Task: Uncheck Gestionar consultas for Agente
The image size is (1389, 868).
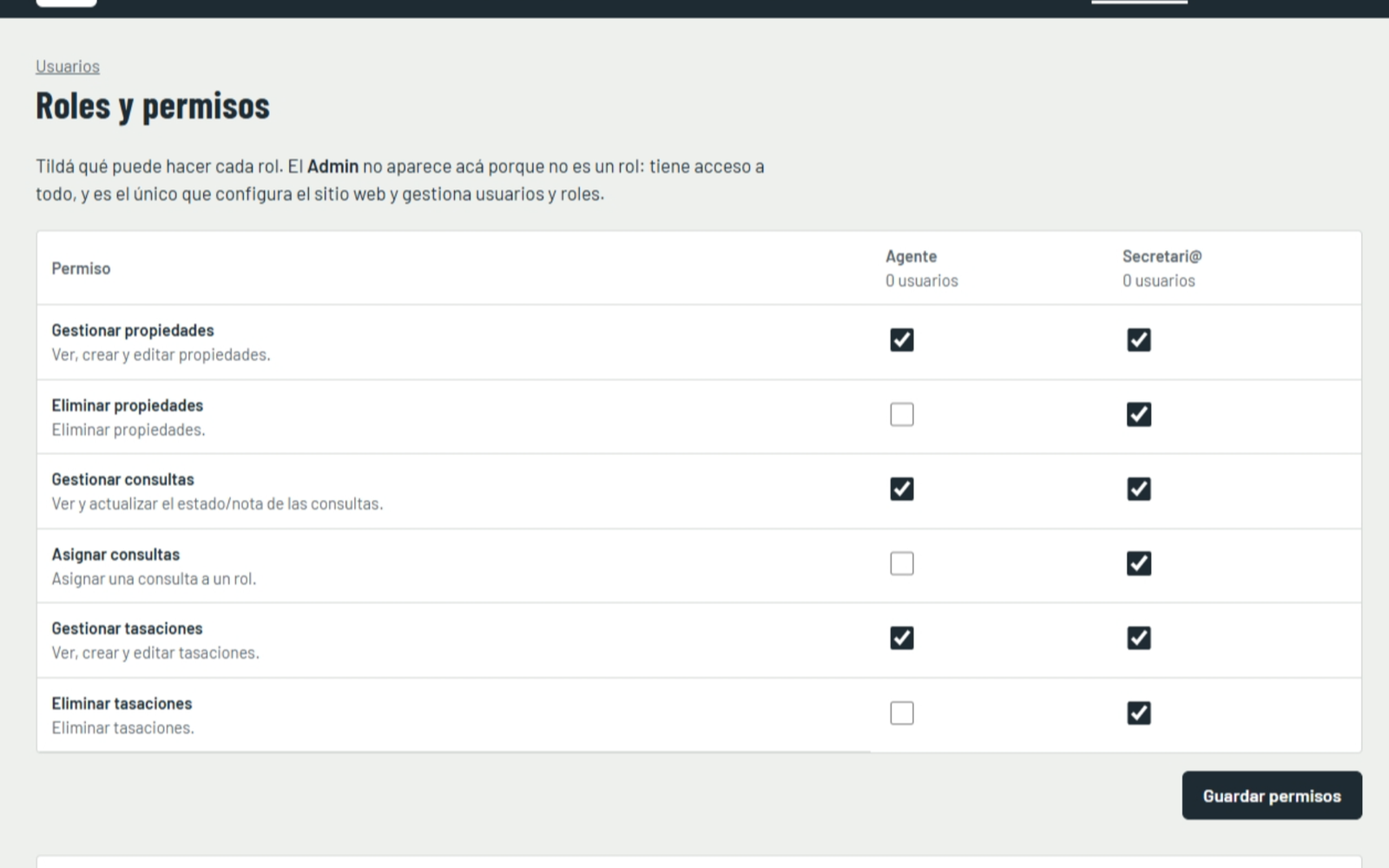Action: point(902,489)
